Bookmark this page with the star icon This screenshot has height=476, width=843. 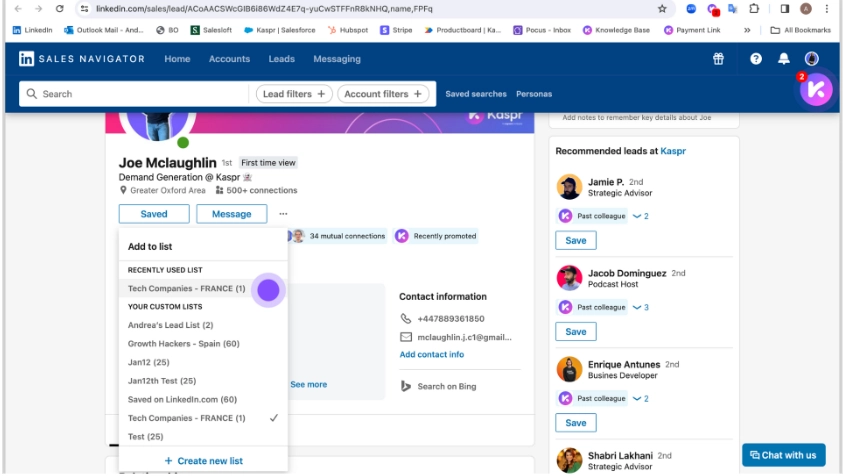(x=662, y=9)
